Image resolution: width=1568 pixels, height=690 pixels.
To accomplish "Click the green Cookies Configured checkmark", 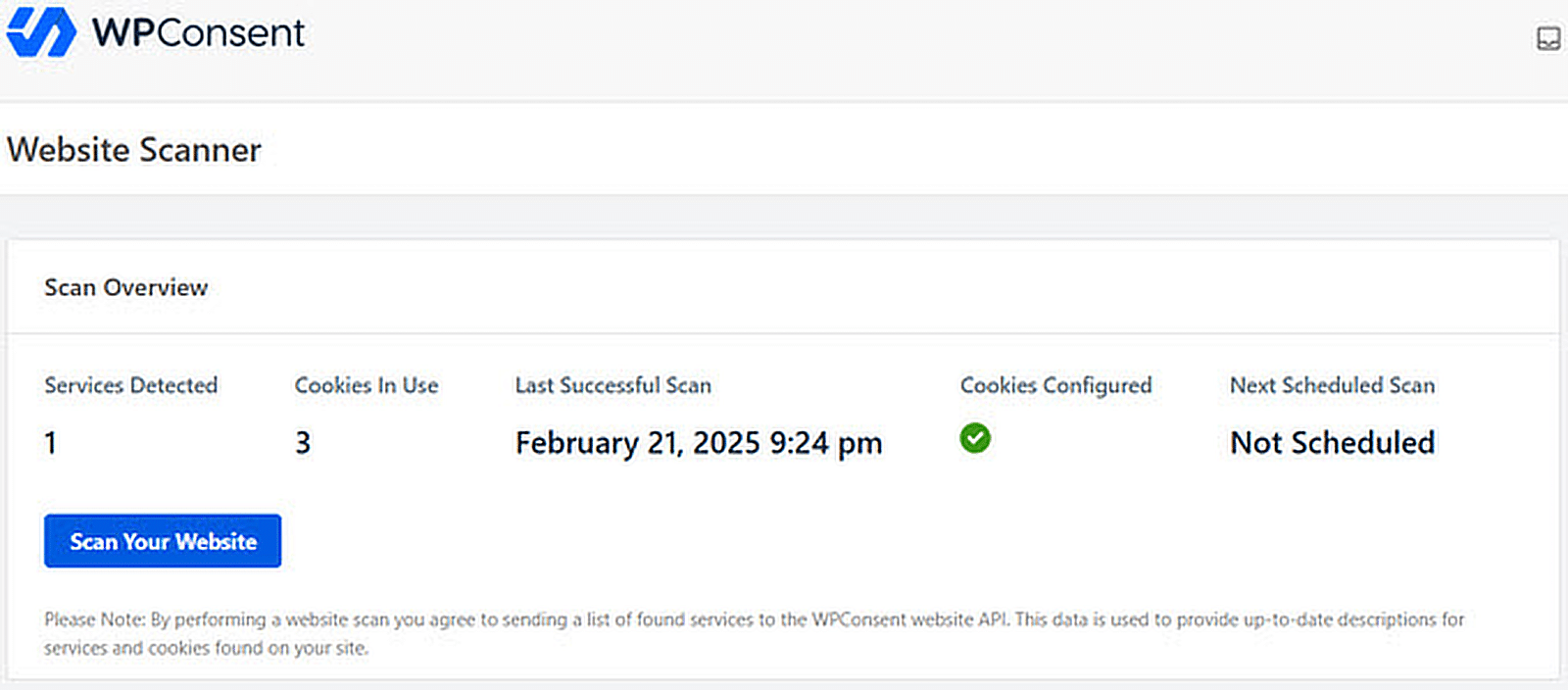I will (975, 438).
